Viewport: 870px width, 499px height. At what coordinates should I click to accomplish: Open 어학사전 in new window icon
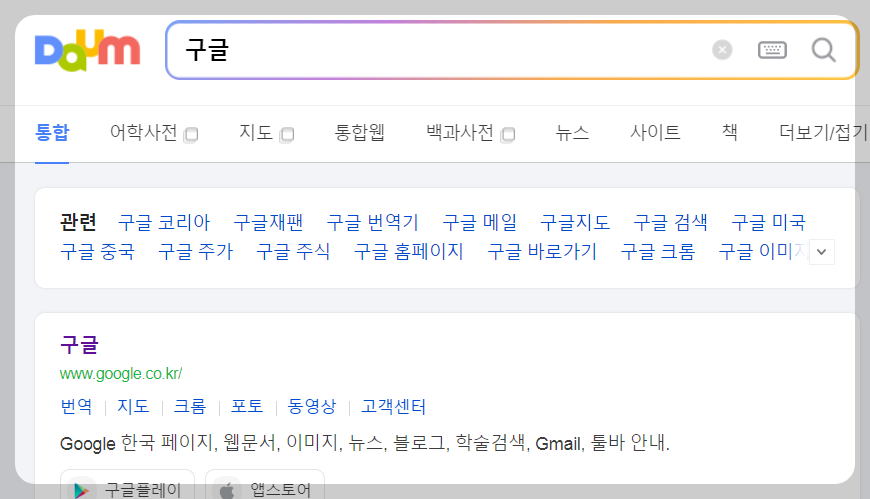click(x=191, y=135)
